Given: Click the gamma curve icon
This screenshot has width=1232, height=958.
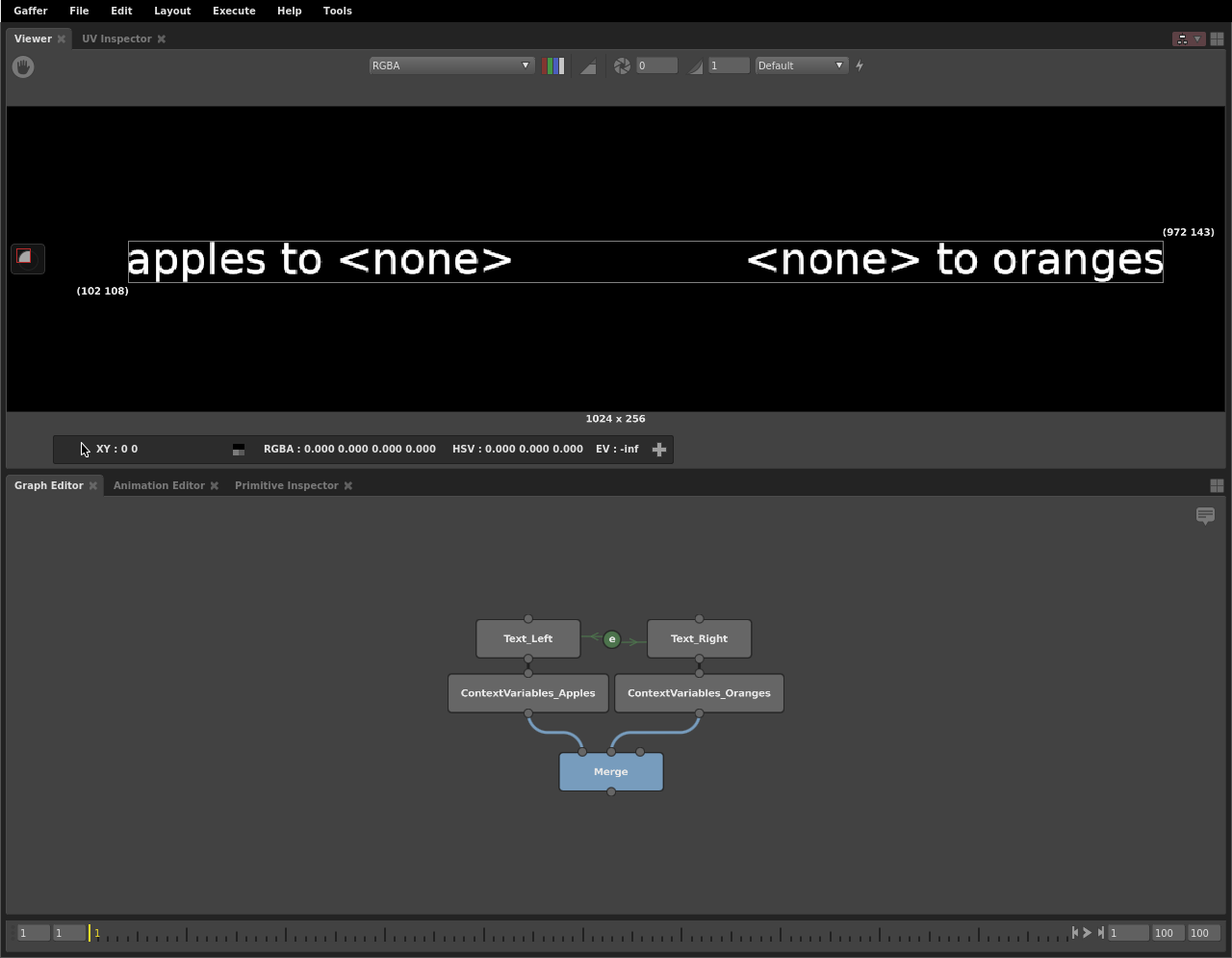Looking at the screenshot, I should coord(695,65).
